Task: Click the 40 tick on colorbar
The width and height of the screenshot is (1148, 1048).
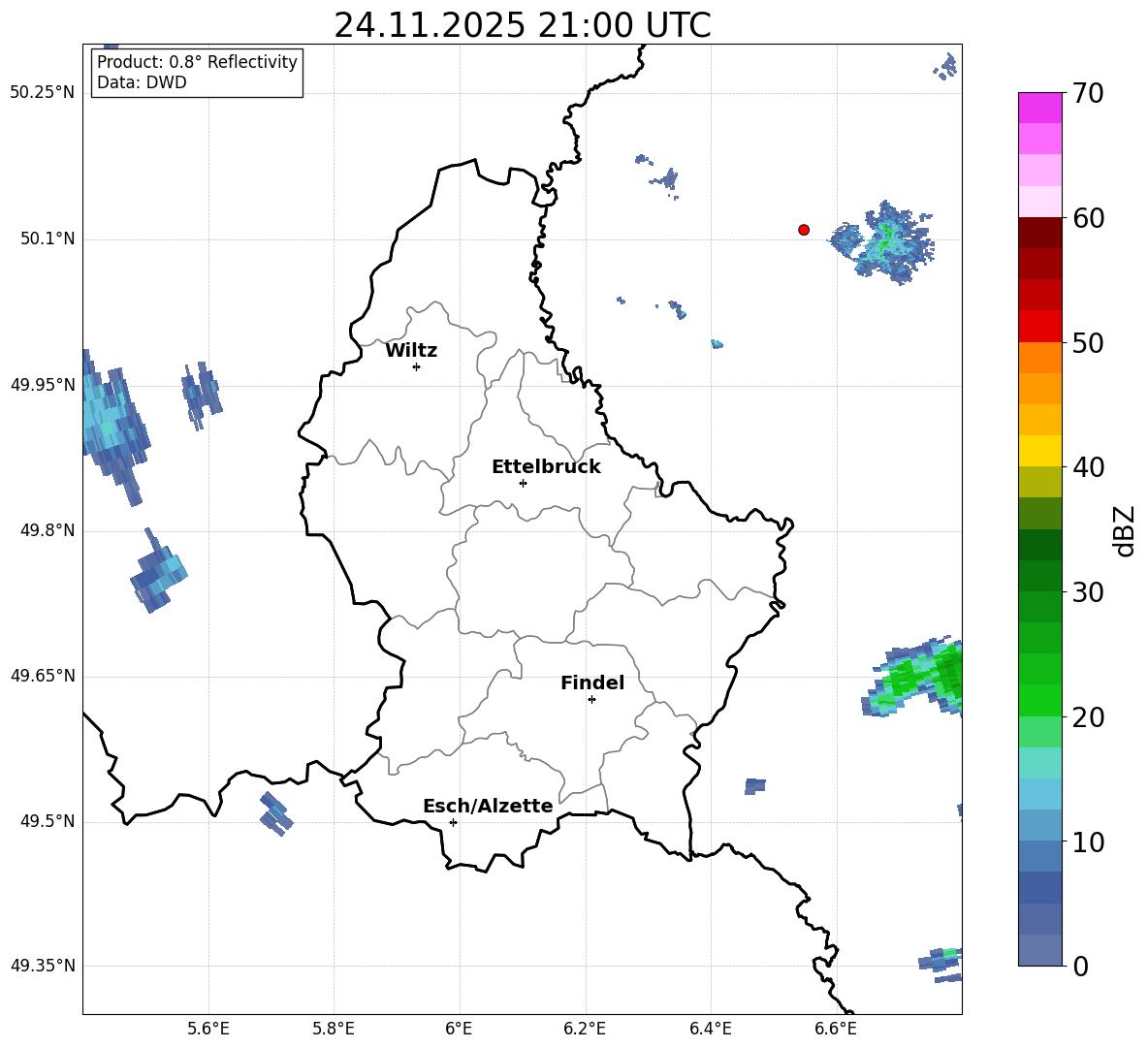Action: click(x=1088, y=467)
